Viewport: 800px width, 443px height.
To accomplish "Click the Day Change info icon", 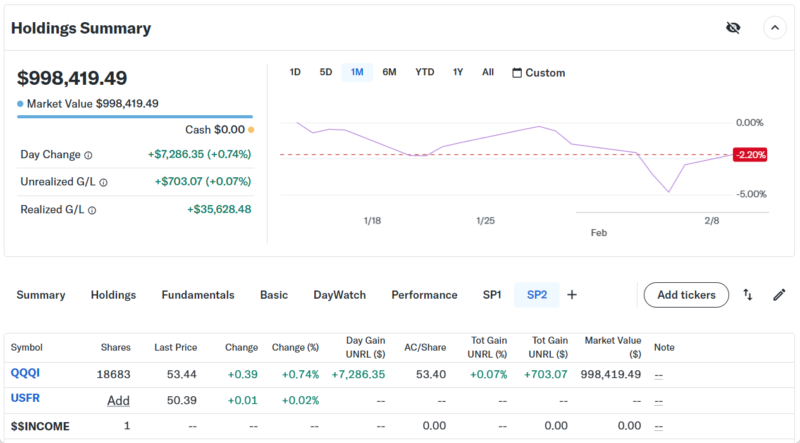I will tap(88, 155).
